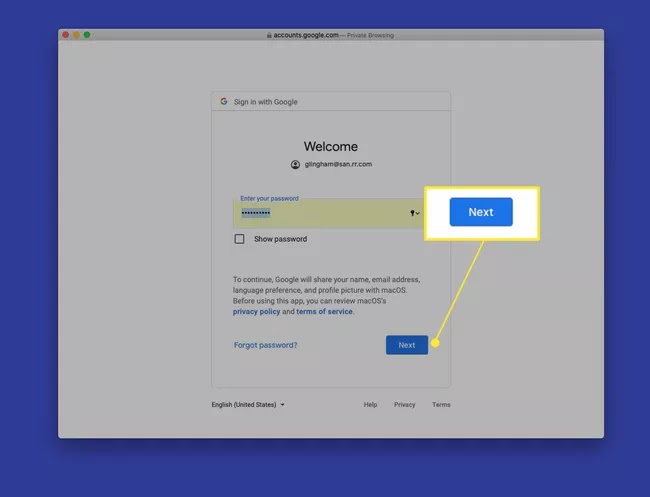Click the accounts.google.com address text
The height and width of the screenshot is (497, 650).
[306, 35]
